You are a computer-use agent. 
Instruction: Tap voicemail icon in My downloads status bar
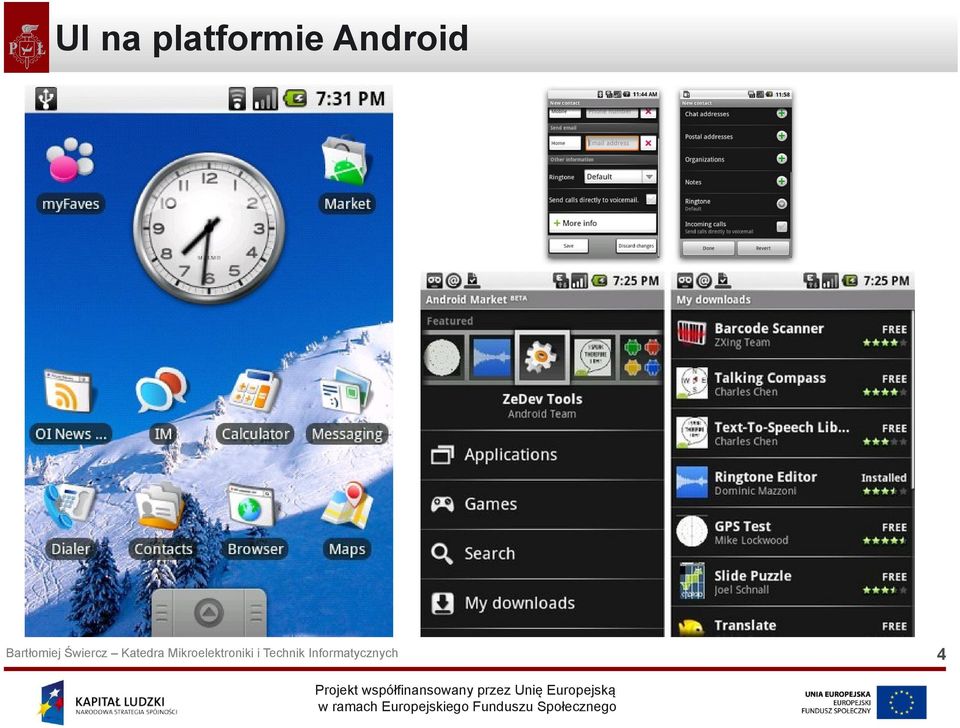[x=685, y=281]
